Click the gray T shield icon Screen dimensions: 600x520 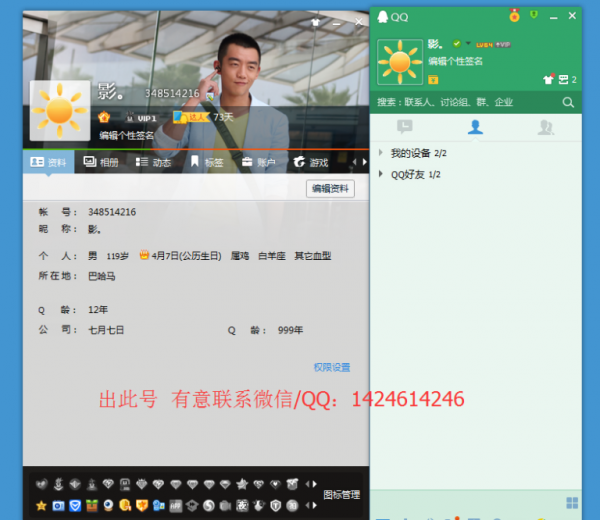(x=276, y=506)
